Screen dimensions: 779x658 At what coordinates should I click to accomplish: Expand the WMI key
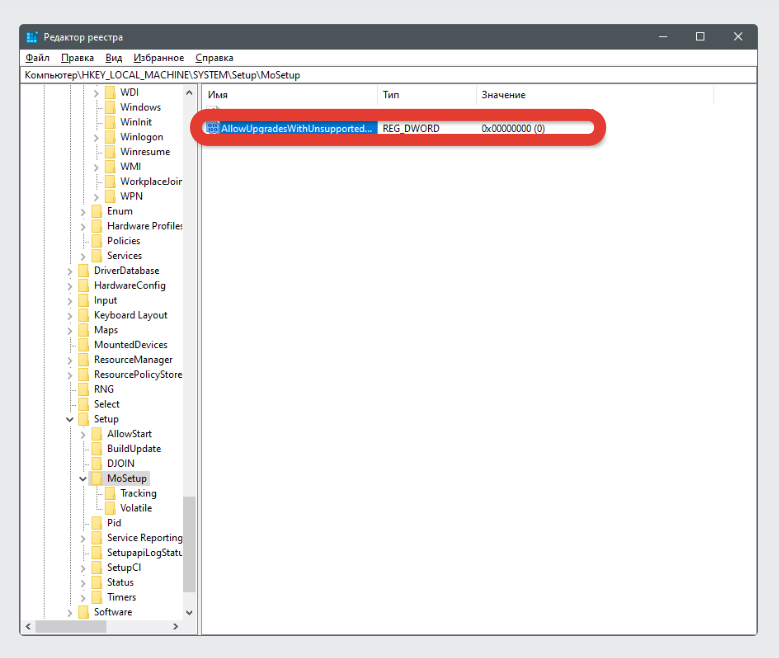pyautogui.click(x=96, y=167)
